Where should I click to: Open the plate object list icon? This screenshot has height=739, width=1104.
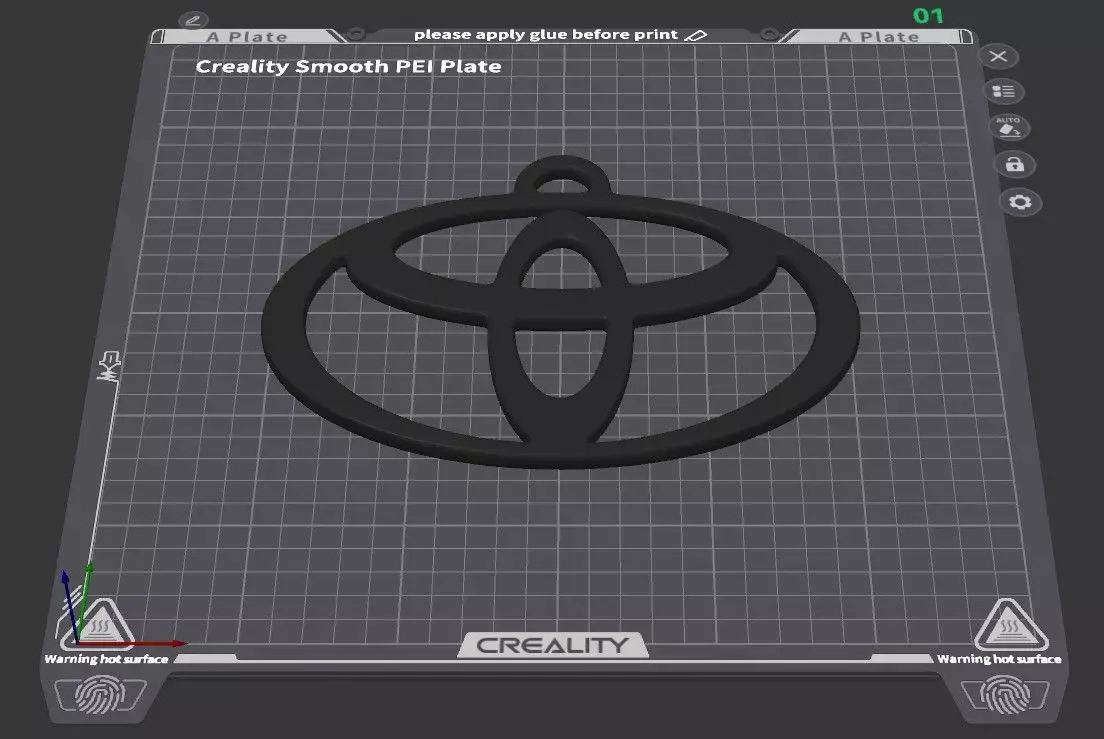click(1003, 91)
